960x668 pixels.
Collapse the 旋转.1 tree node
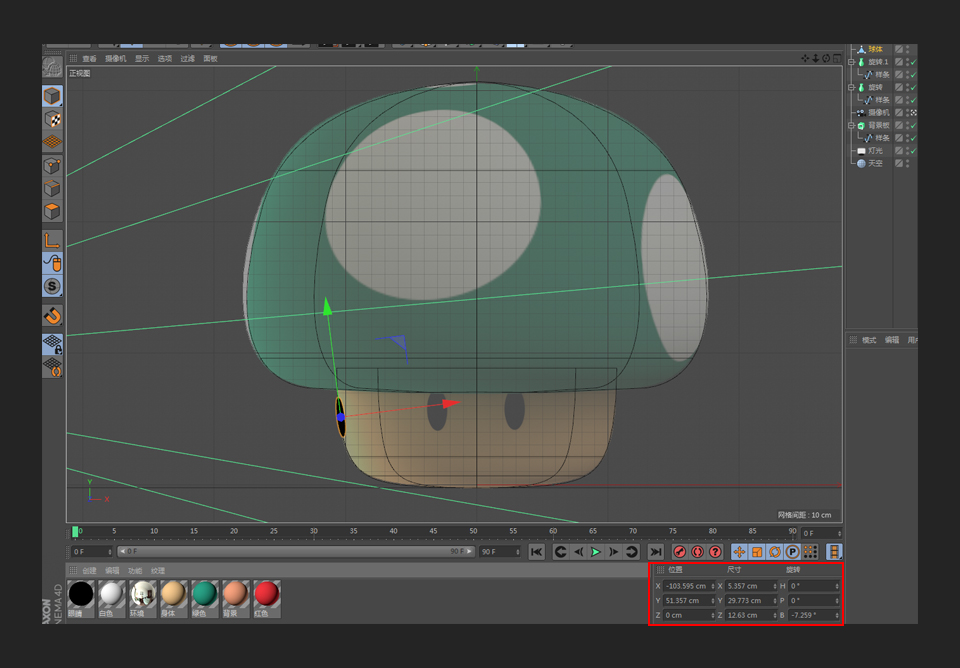851,62
